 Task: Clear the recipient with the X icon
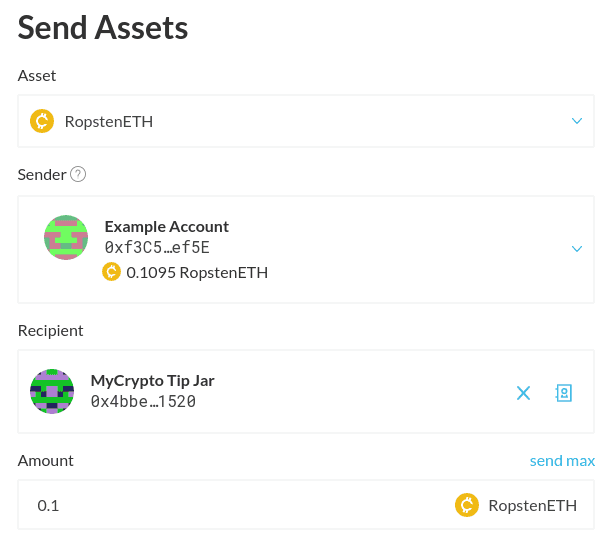tap(523, 393)
